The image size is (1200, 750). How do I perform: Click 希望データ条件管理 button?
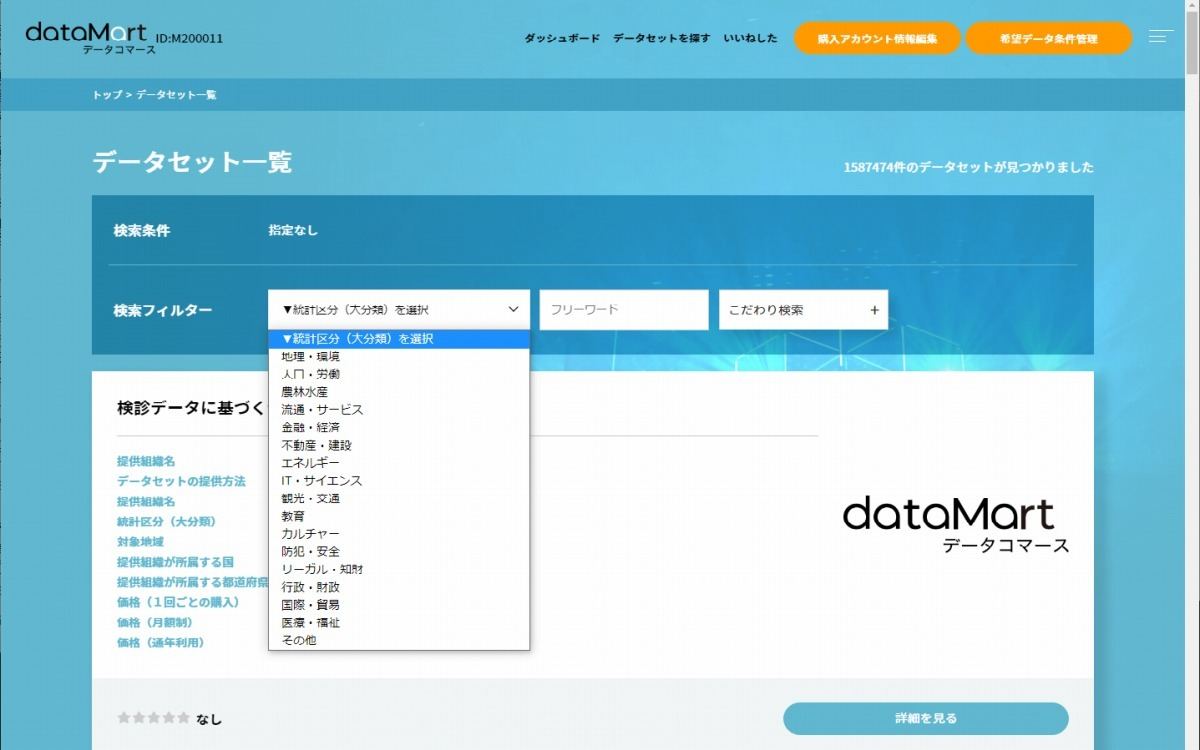click(x=1049, y=39)
